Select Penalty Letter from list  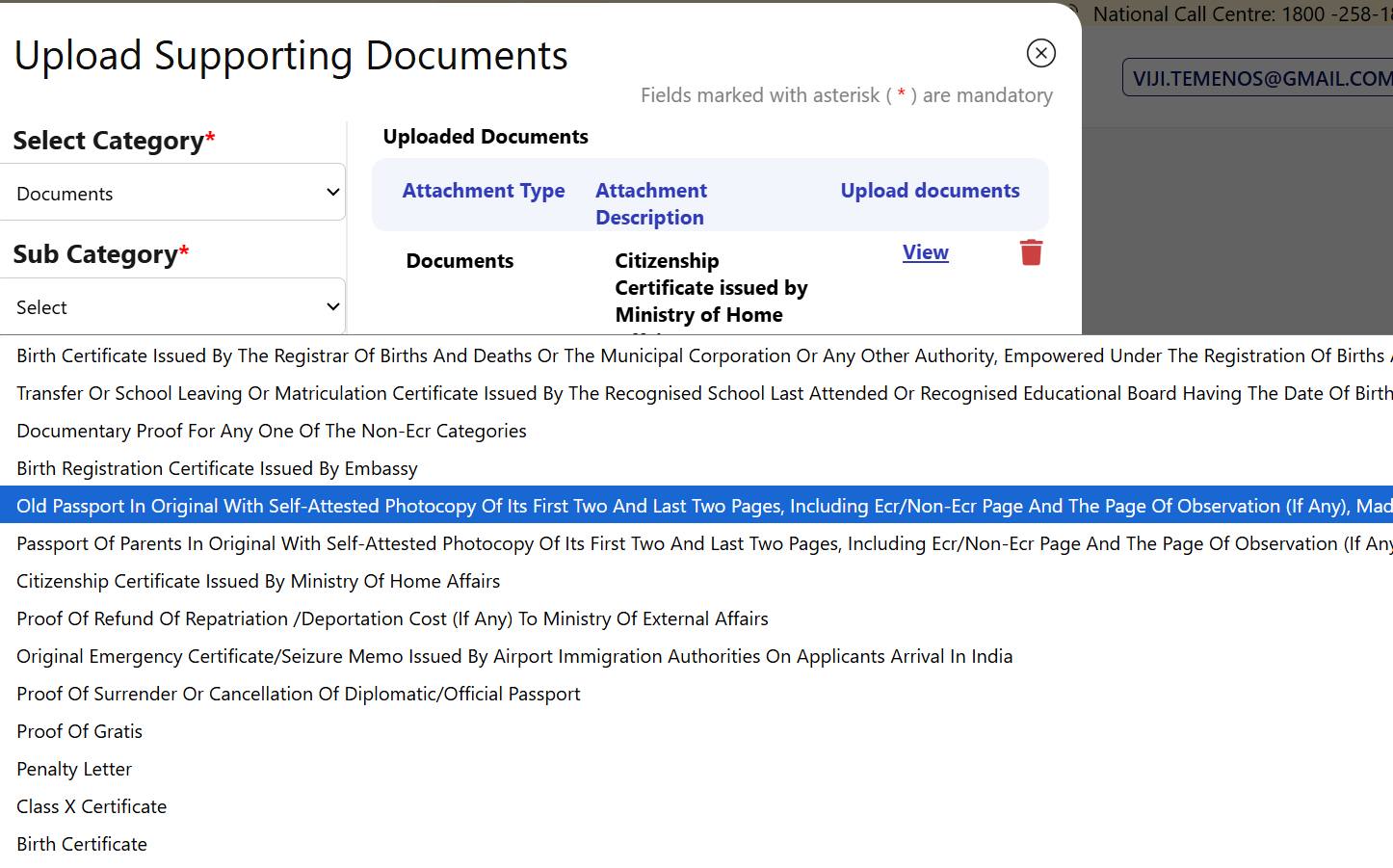(x=696, y=769)
